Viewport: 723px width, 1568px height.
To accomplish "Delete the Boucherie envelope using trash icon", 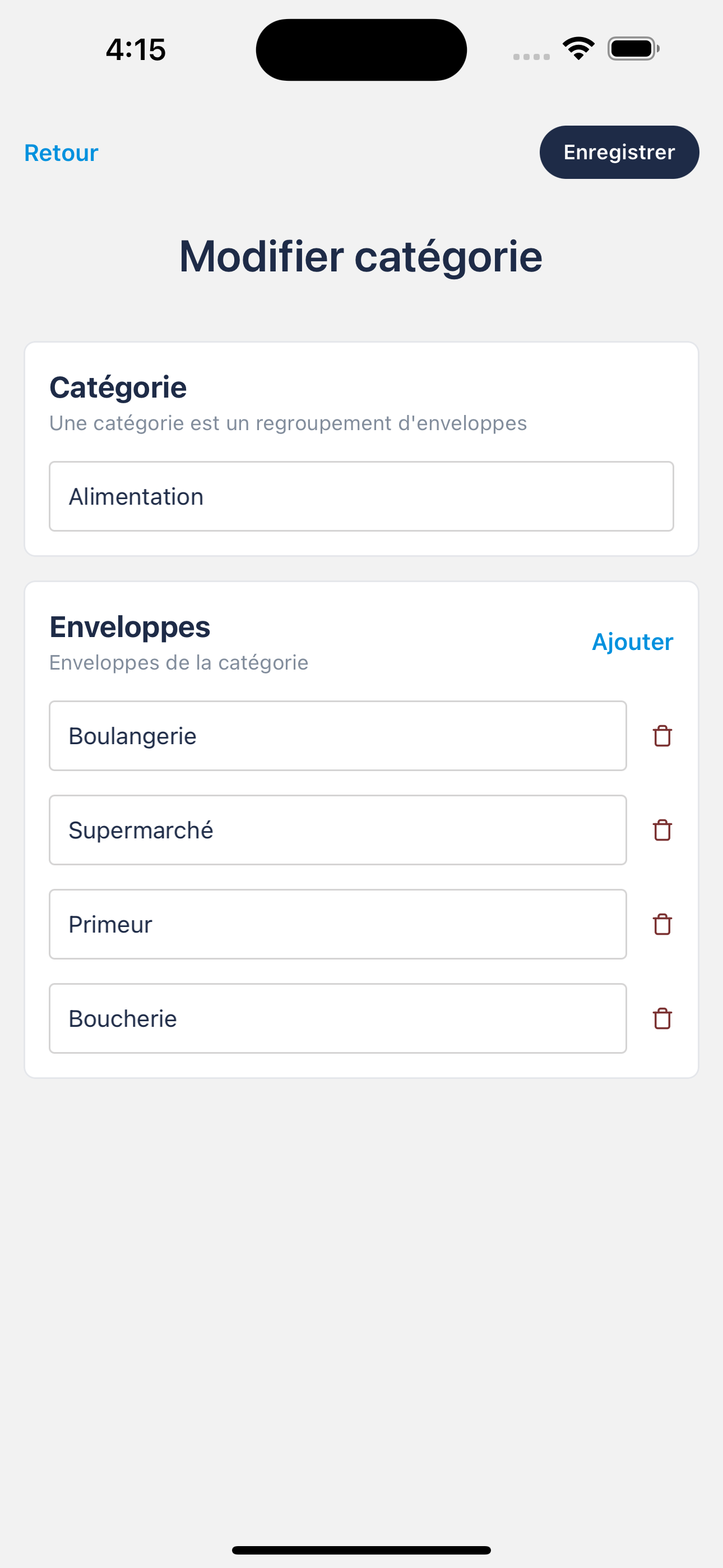I will pyautogui.click(x=662, y=1018).
